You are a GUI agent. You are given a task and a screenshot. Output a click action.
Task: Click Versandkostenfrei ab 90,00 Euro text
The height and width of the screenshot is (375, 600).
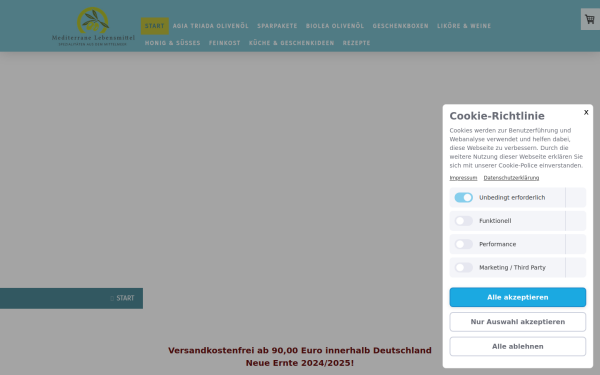[x=300, y=351]
